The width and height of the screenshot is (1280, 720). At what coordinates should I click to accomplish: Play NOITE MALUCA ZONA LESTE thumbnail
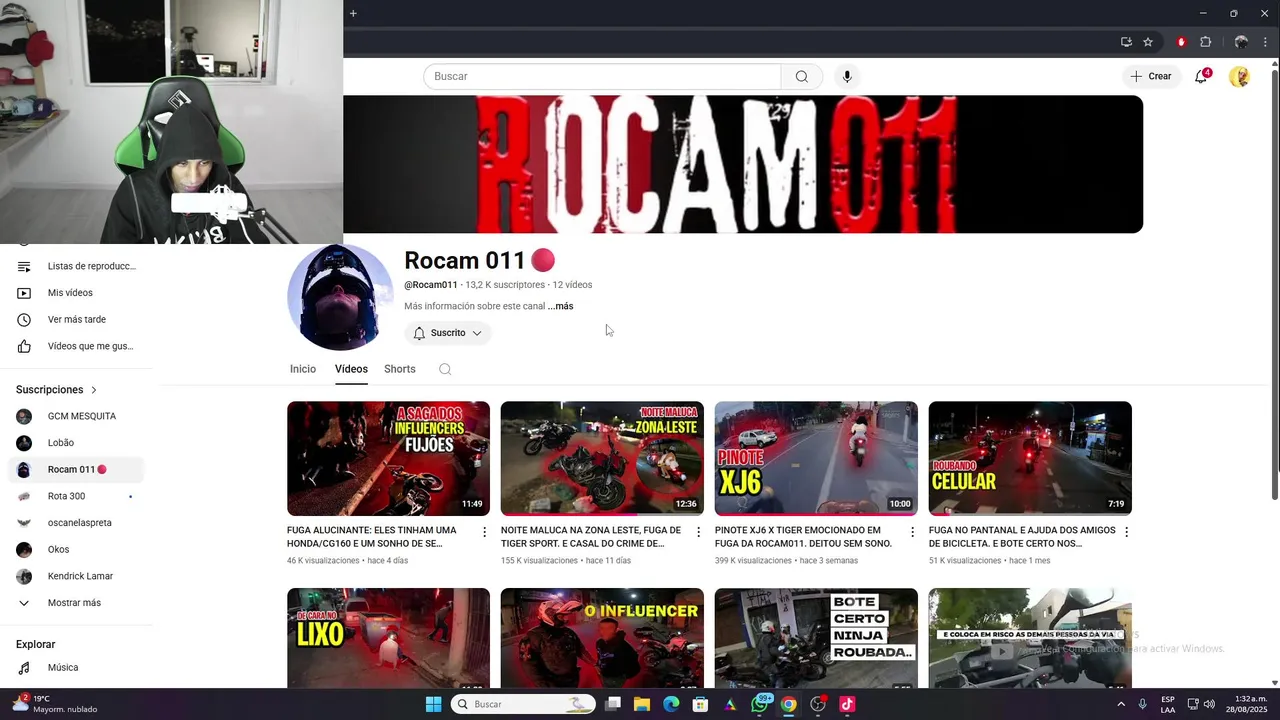point(602,458)
